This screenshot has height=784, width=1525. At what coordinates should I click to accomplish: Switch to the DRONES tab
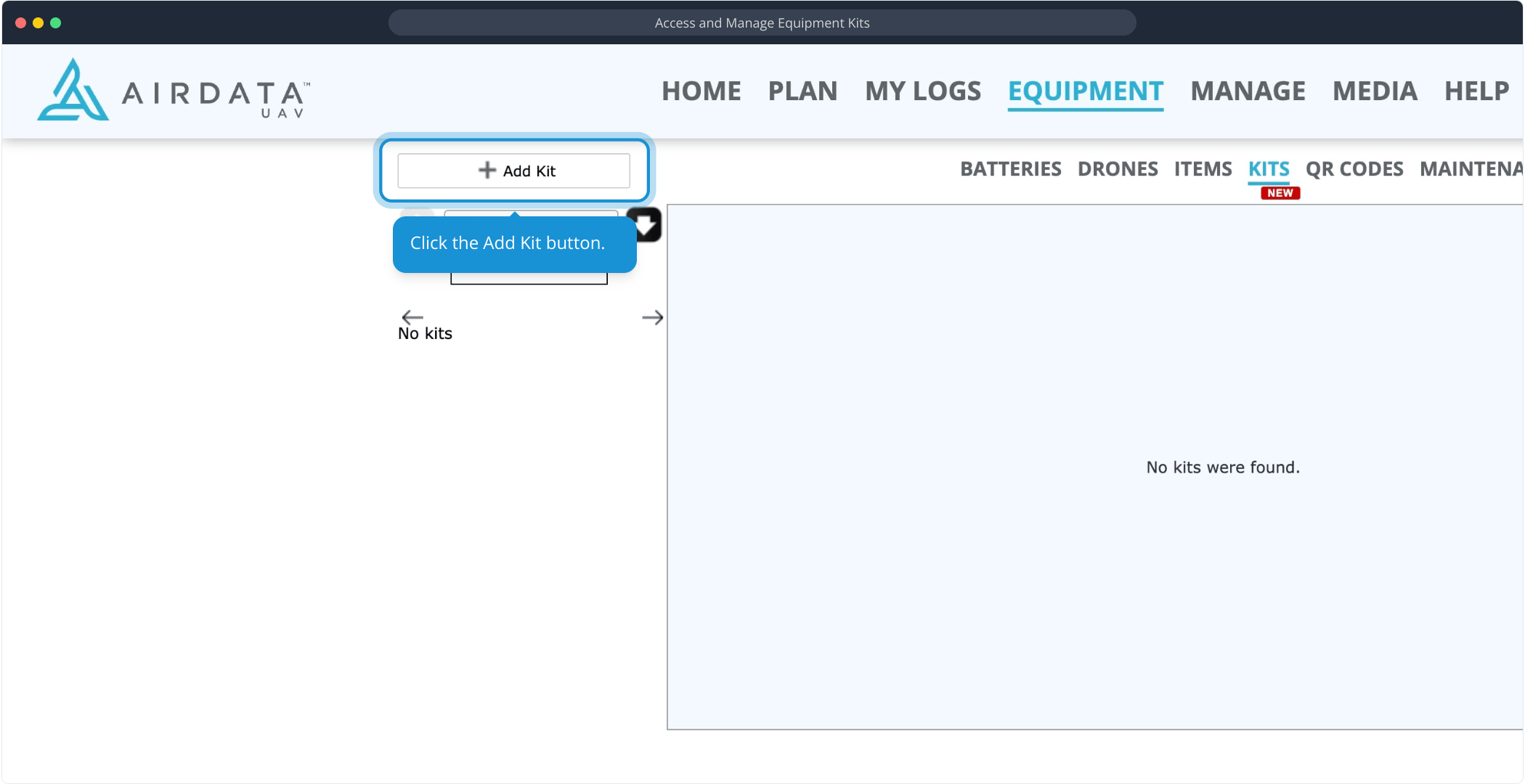1118,169
